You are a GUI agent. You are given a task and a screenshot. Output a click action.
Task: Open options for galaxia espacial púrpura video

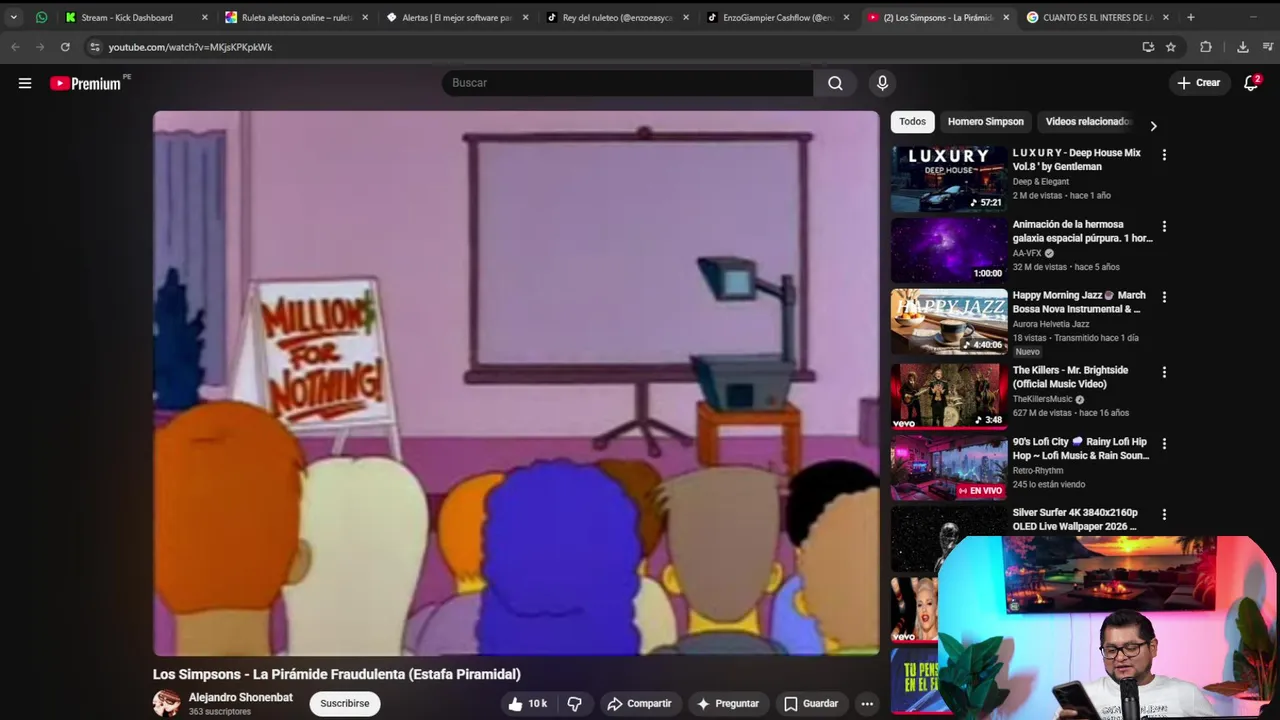tap(1164, 227)
